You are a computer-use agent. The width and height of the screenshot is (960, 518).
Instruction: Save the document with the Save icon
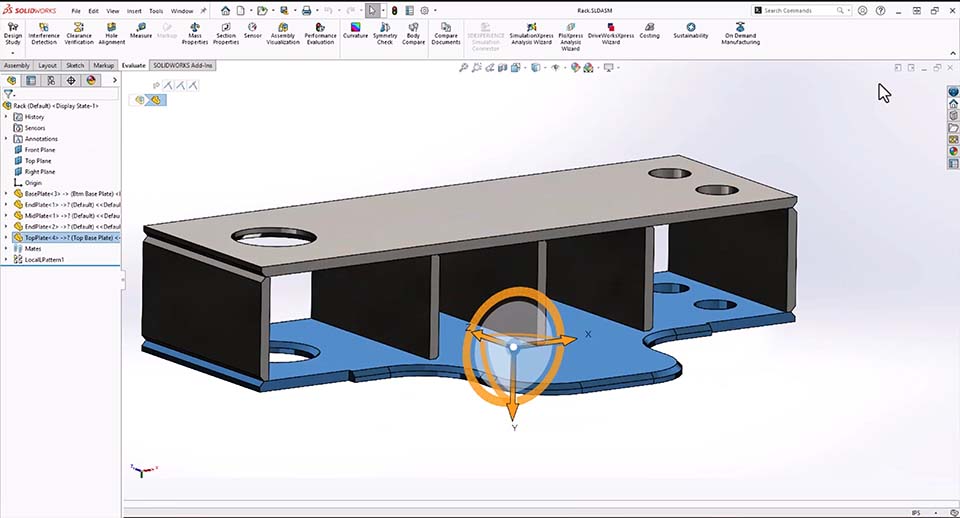(x=284, y=10)
